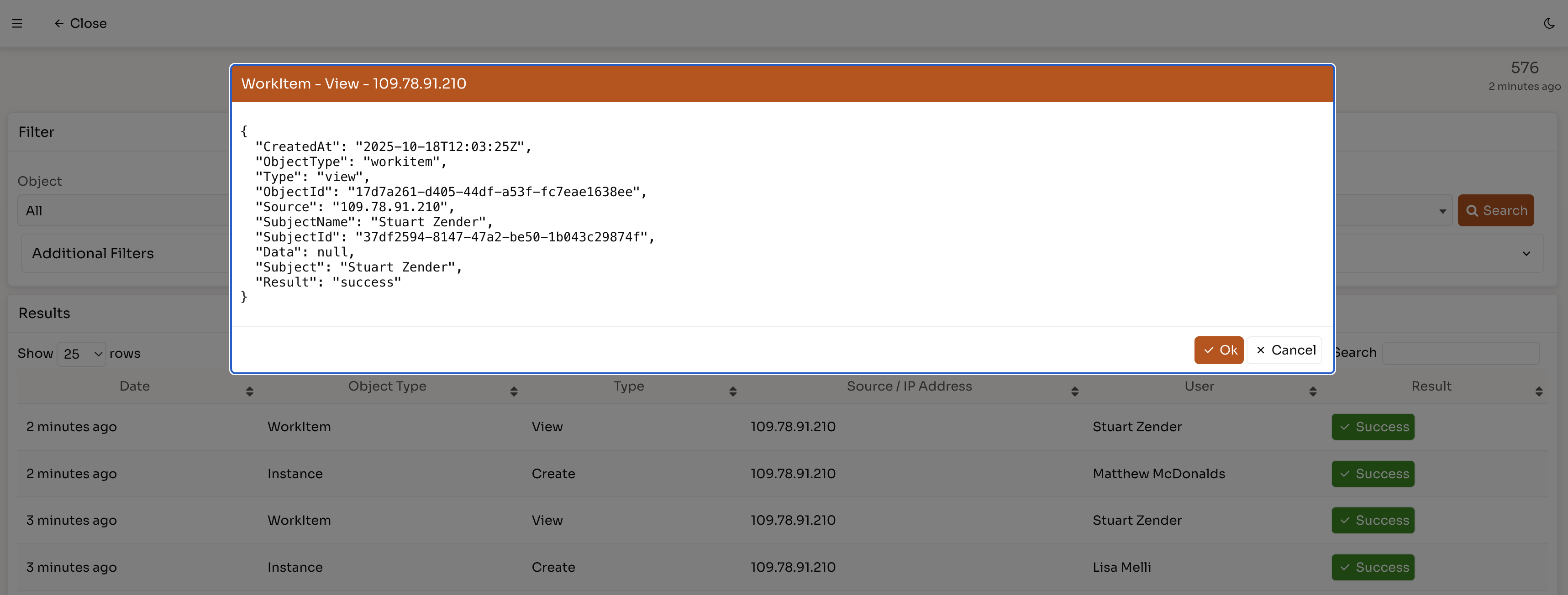Click Success badge for Lisa Melli row
The image size is (1568, 595).
click(x=1373, y=567)
